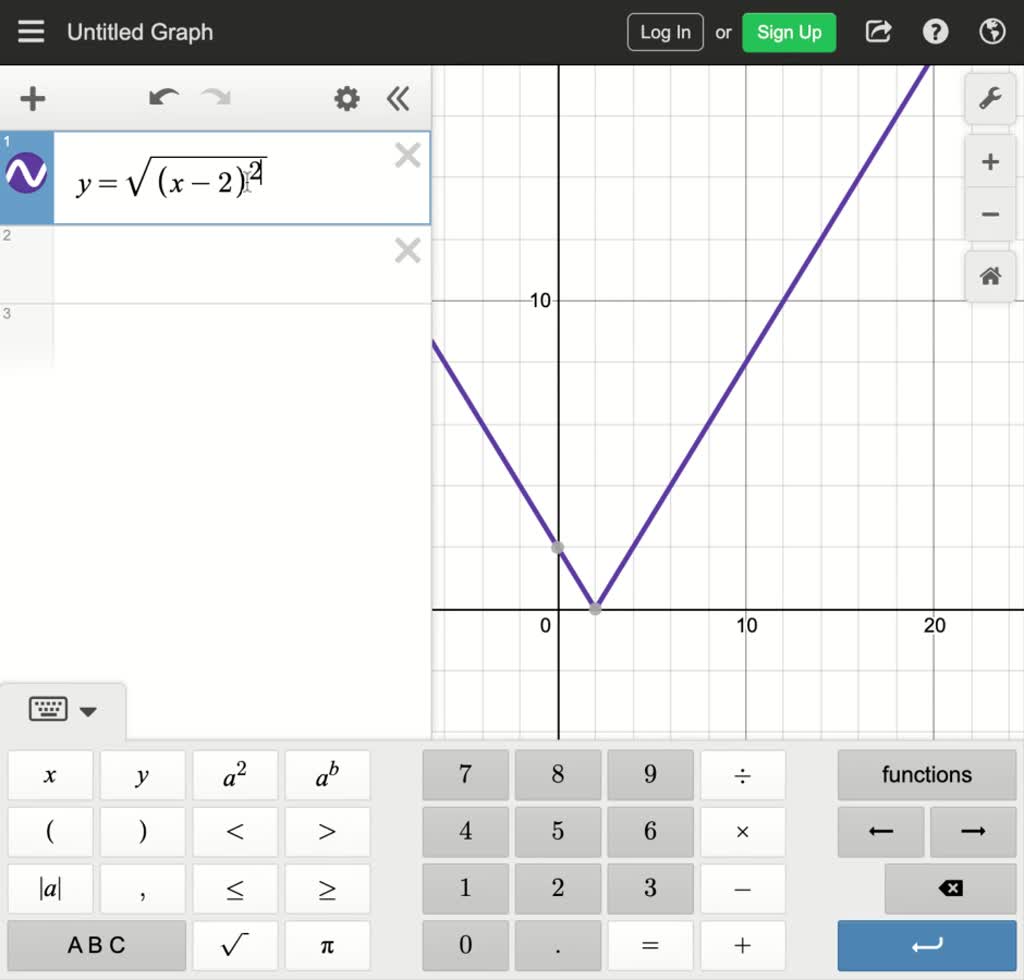Collapse the expressions panel with double chevron
1024x980 pixels.
pos(398,99)
